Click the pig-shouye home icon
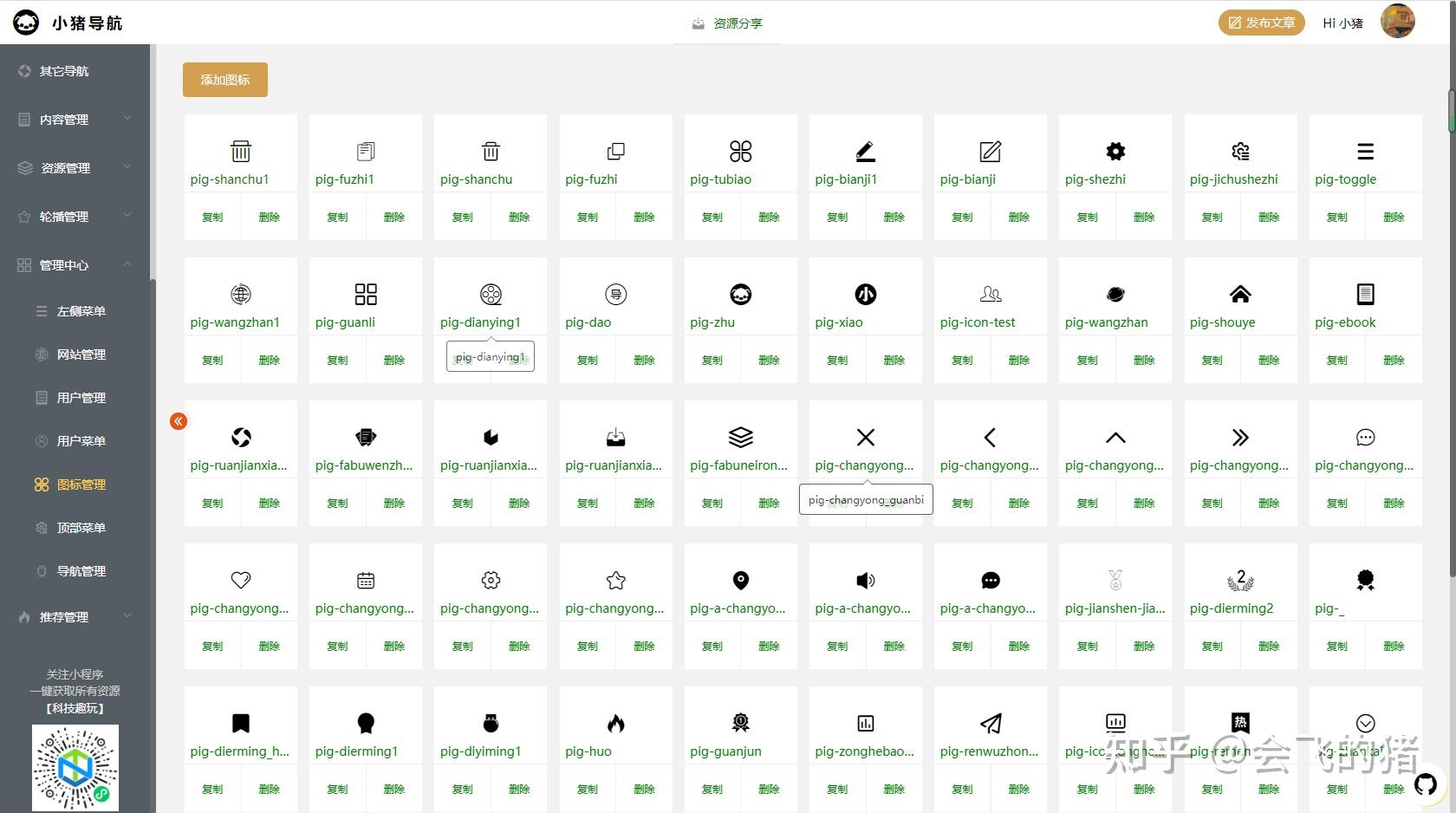1456x813 pixels. [x=1240, y=295]
